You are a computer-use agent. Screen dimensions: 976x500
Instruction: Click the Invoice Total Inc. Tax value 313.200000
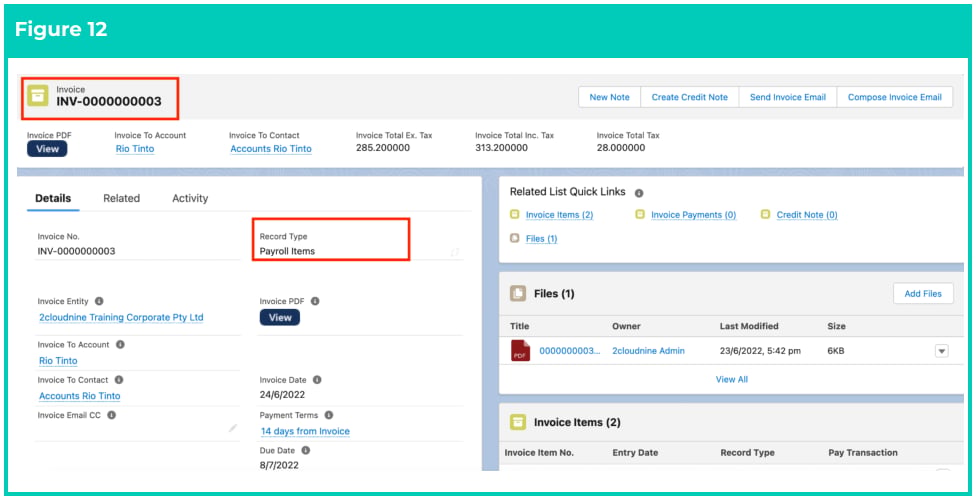(x=501, y=148)
